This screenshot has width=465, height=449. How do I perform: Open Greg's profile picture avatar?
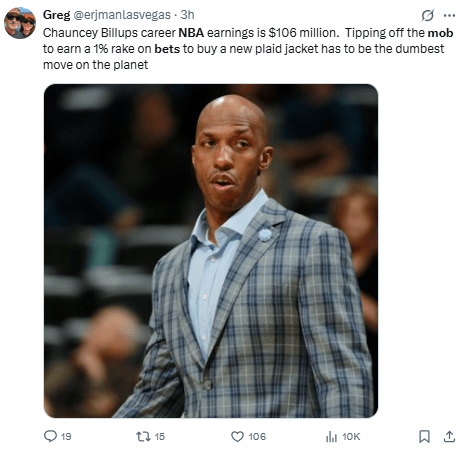click(20, 23)
